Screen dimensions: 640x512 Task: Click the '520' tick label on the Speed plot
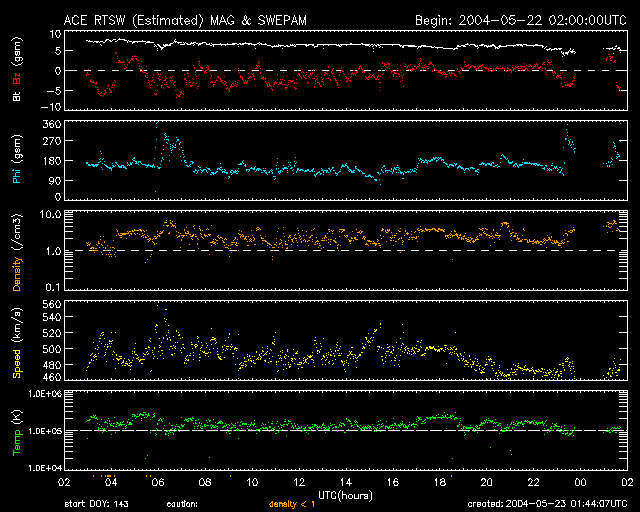point(52,333)
